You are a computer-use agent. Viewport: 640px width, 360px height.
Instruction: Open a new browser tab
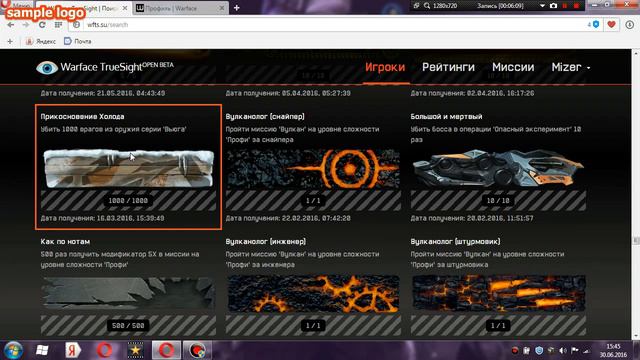click(x=237, y=8)
